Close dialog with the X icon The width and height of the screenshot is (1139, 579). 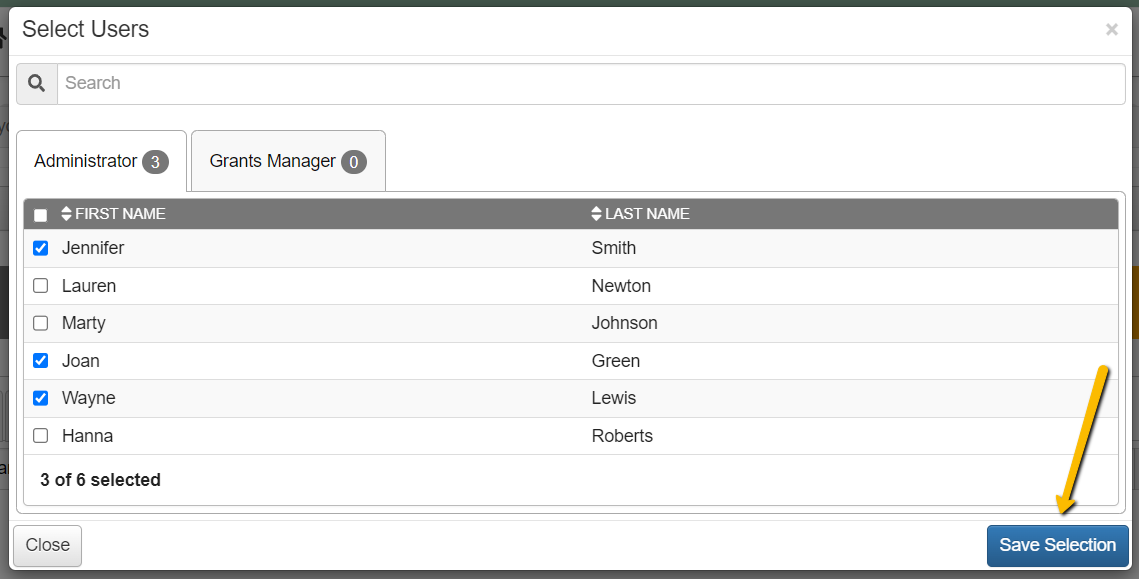[x=1111, y=30]
